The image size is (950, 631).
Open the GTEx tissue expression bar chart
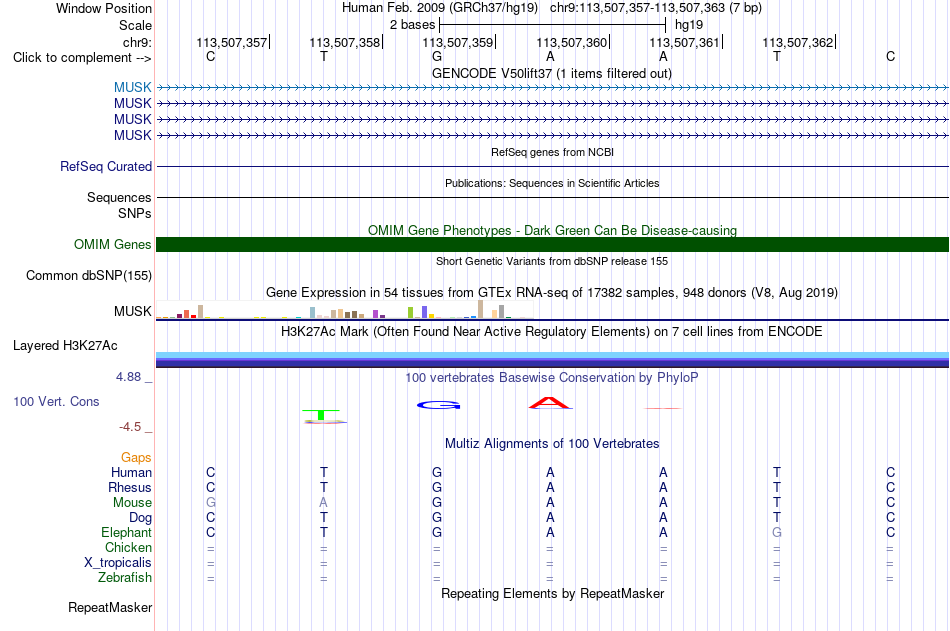pos(344,310)
